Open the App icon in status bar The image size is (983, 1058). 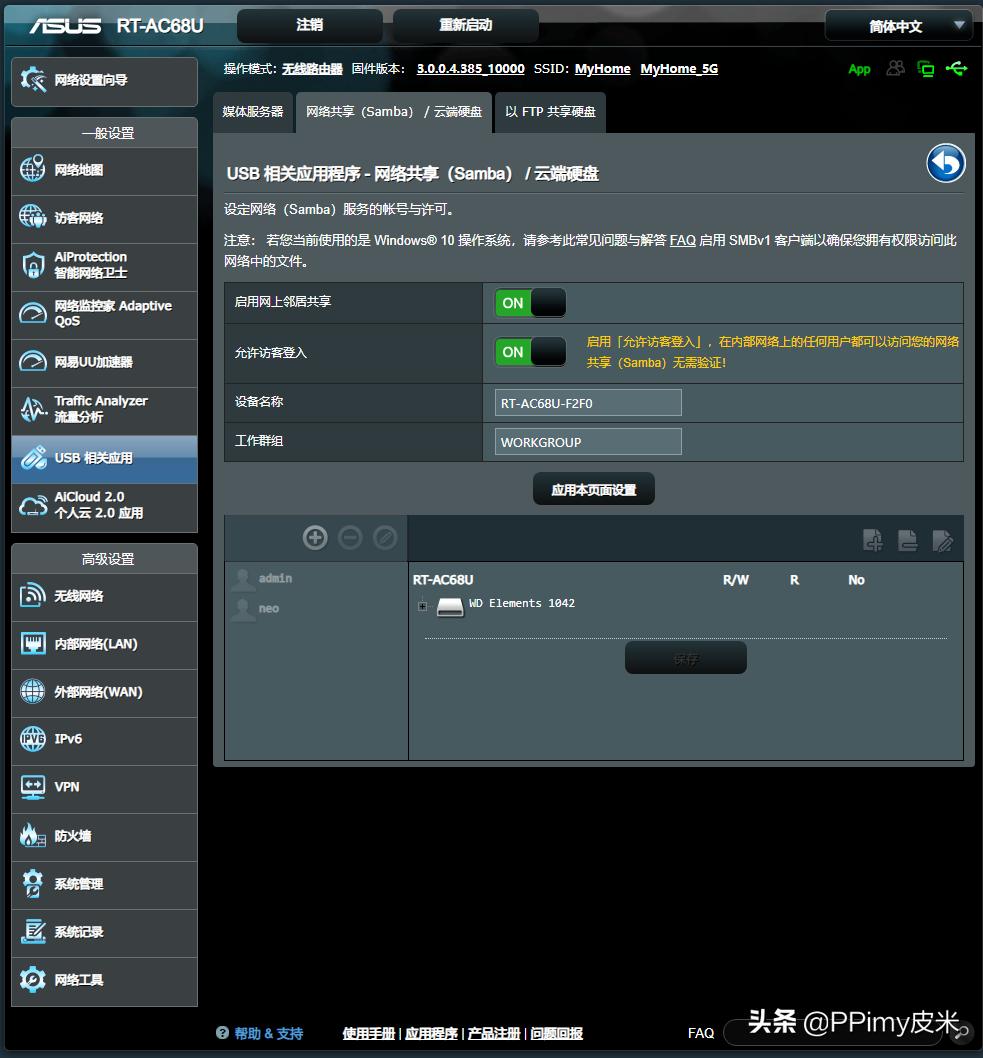(x=859, y=69)
